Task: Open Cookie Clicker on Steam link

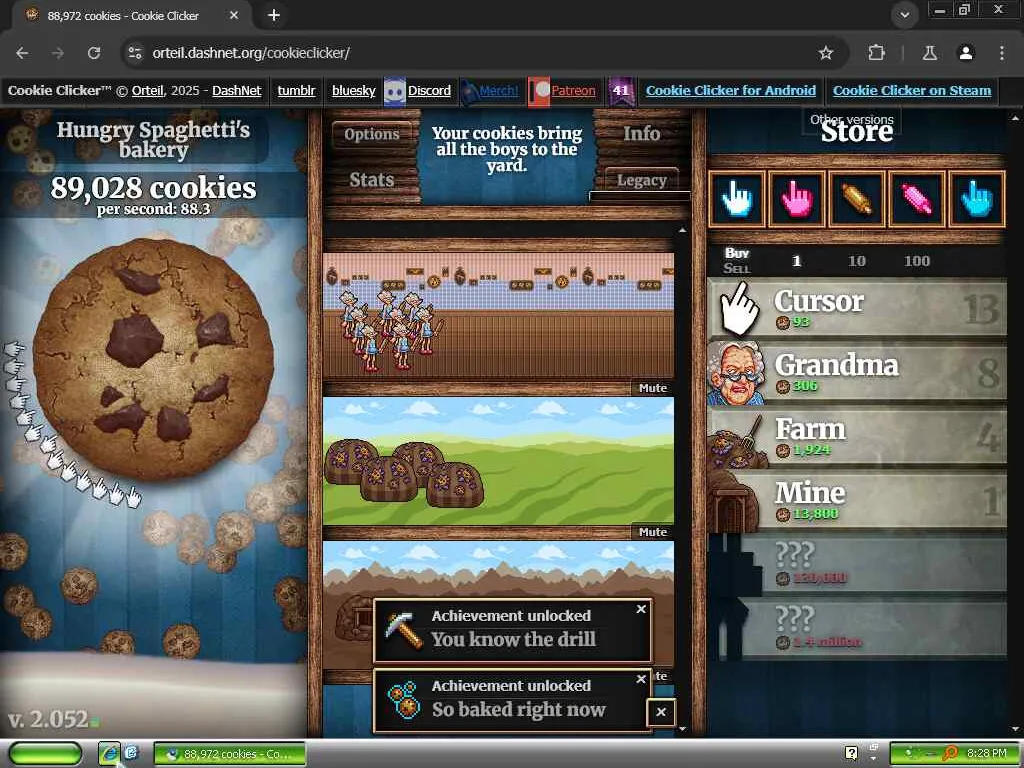Action: pos(912,91)
